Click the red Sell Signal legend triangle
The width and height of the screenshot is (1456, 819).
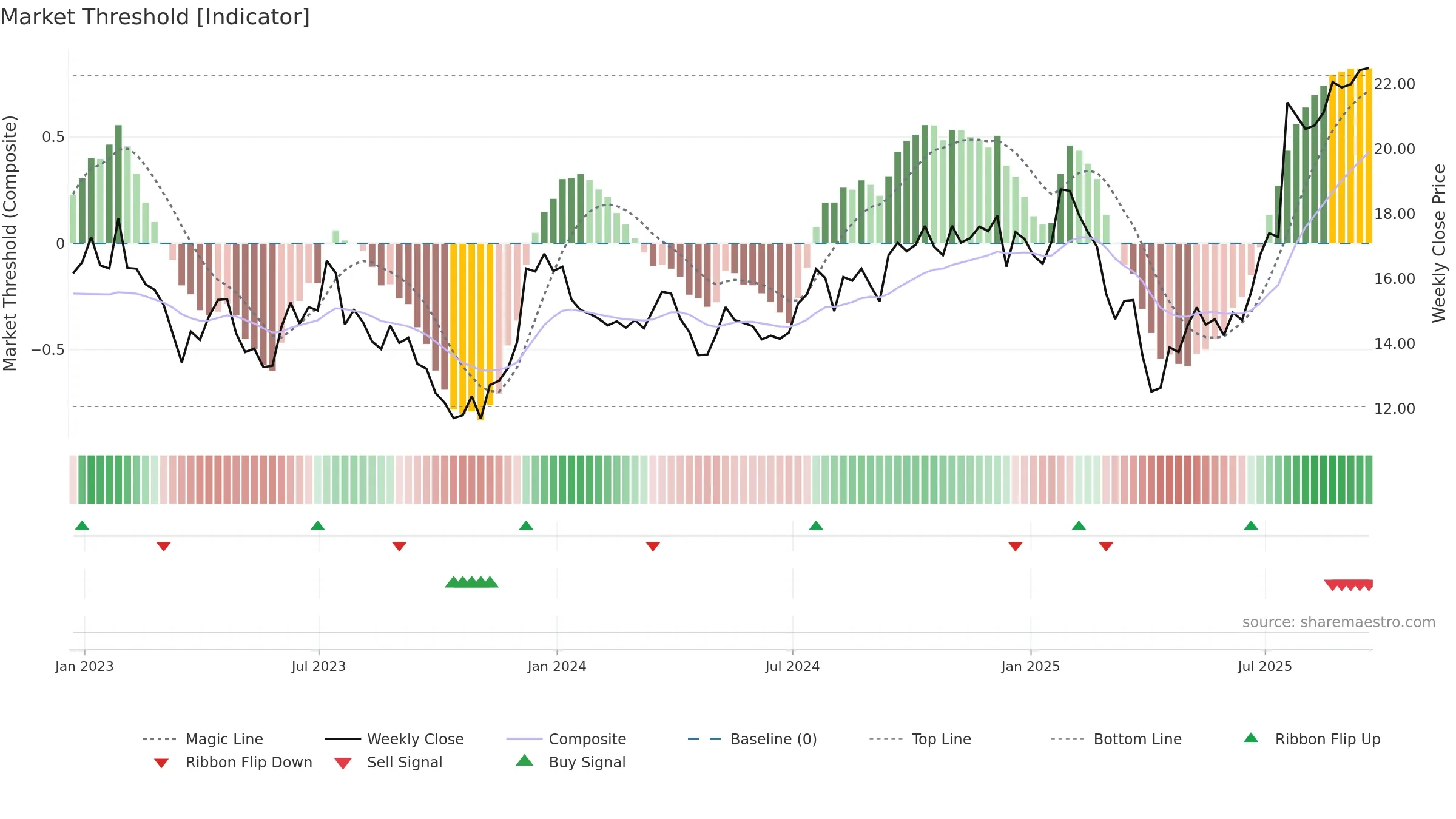pos(343,763)
